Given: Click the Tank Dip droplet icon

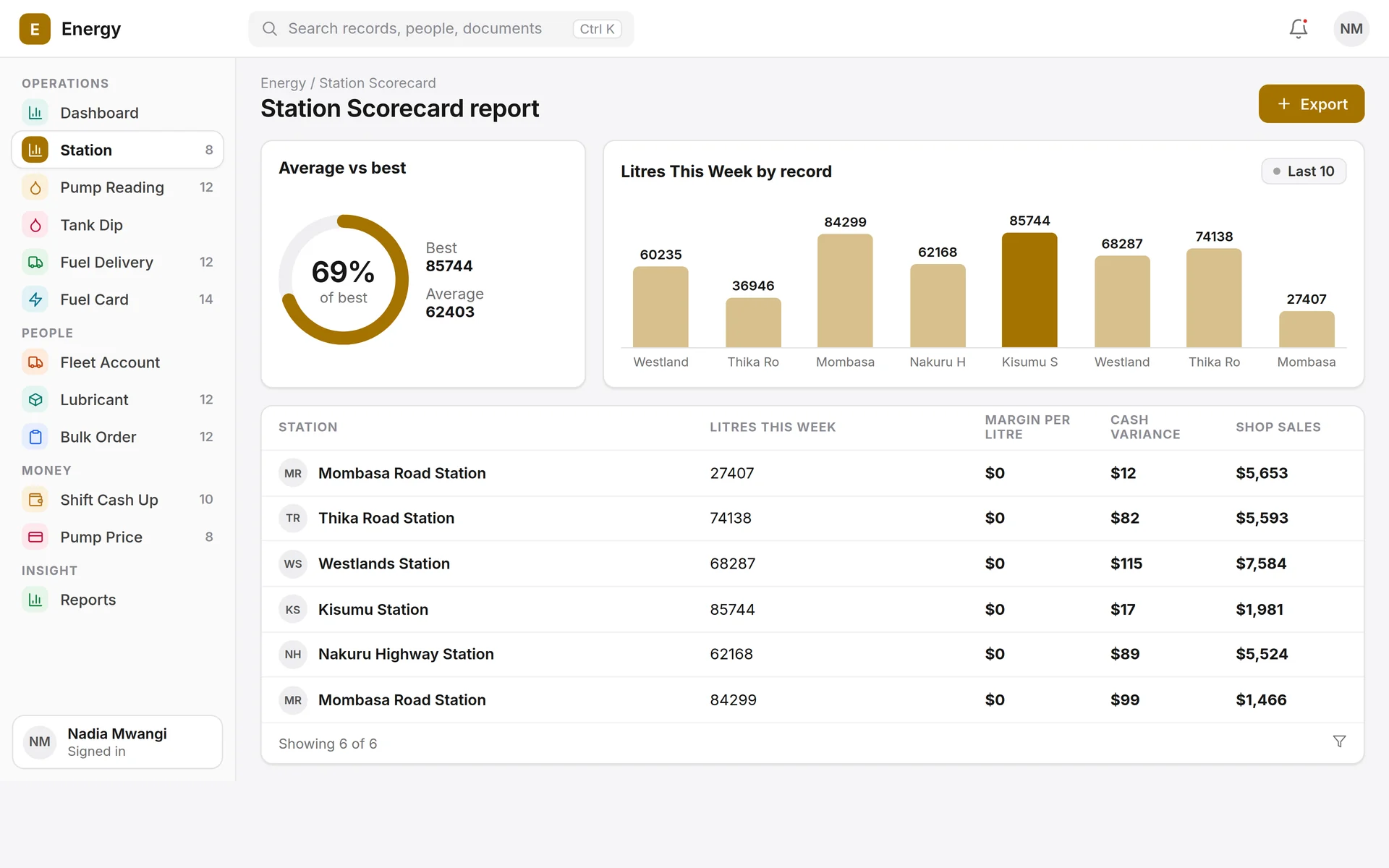Looking at the screenshot, I should [x=35, y=225].
